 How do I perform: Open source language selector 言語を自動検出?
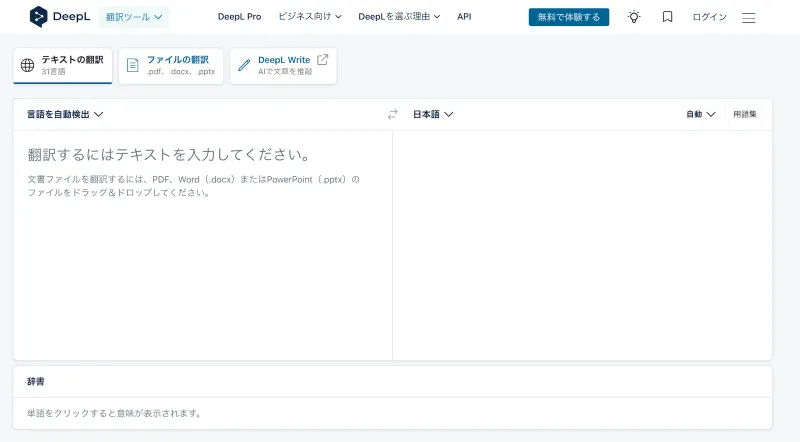point(65,114)
